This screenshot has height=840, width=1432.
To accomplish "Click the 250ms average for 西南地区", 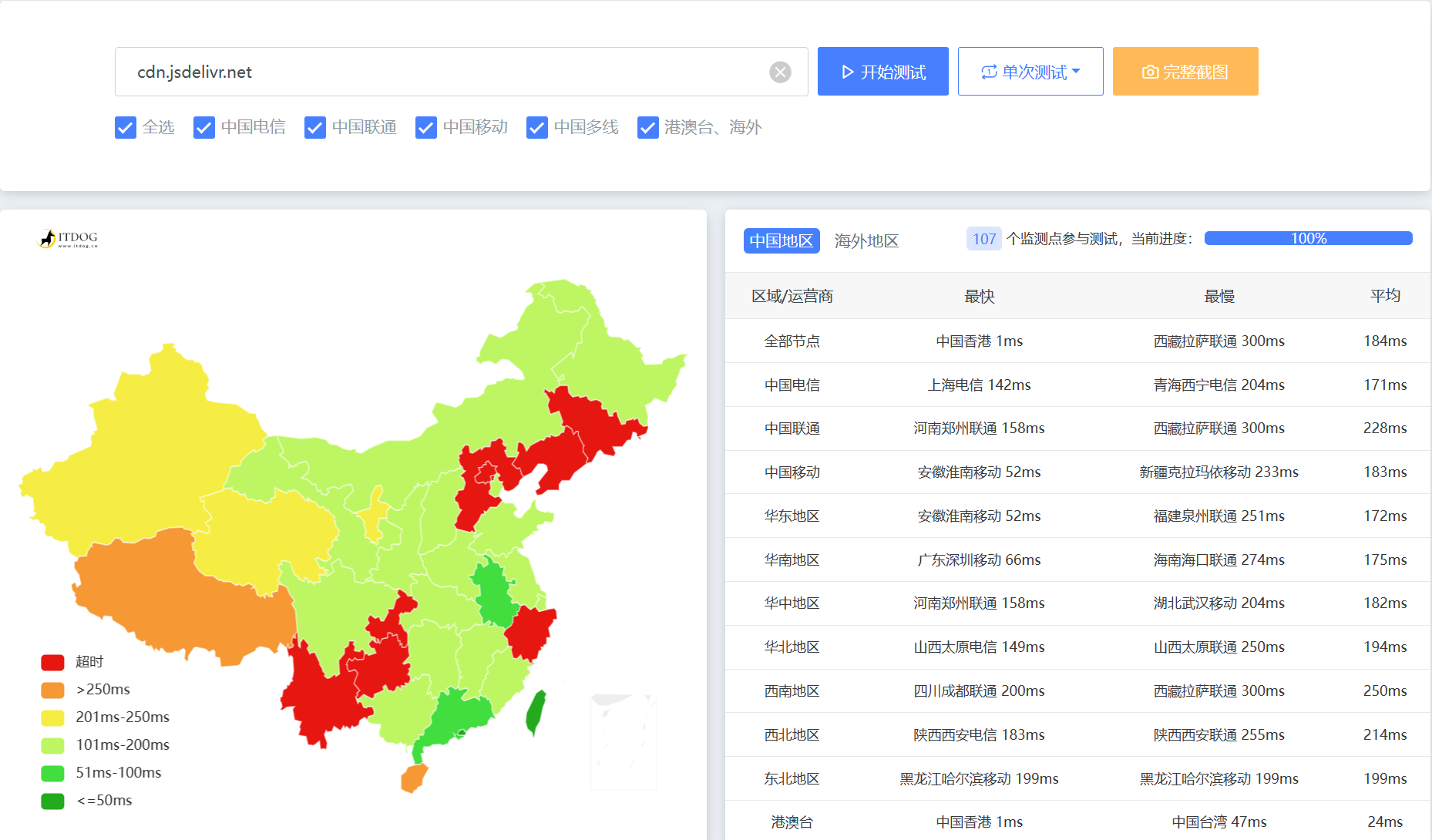I will click(1385, 691).
